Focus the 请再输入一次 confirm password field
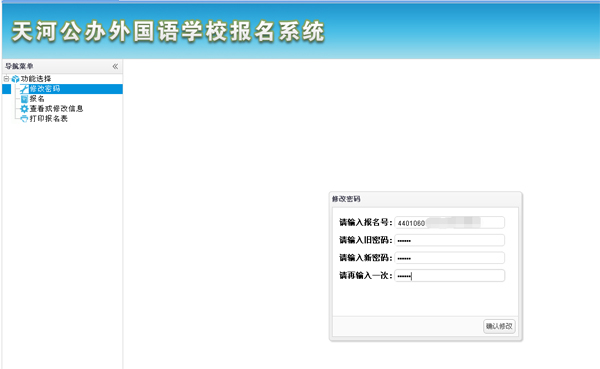Image resolution: width=600 pixels, height=369 pixels. pos(450,276)
